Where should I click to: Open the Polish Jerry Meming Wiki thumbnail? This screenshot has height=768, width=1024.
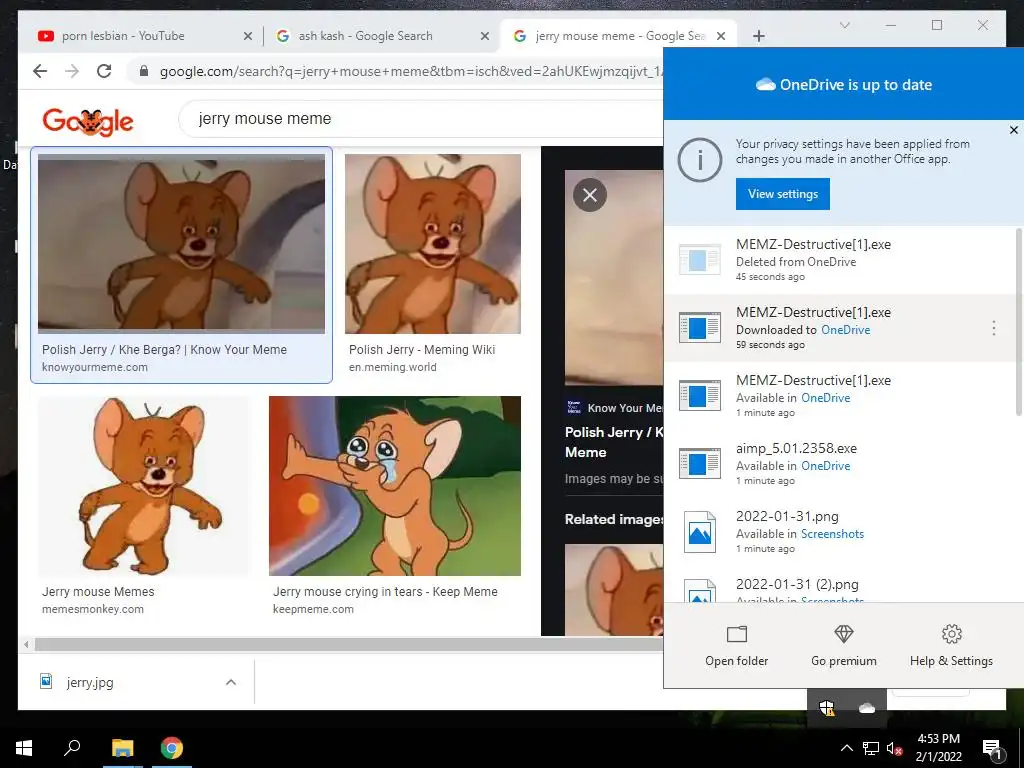pos(433,244)
